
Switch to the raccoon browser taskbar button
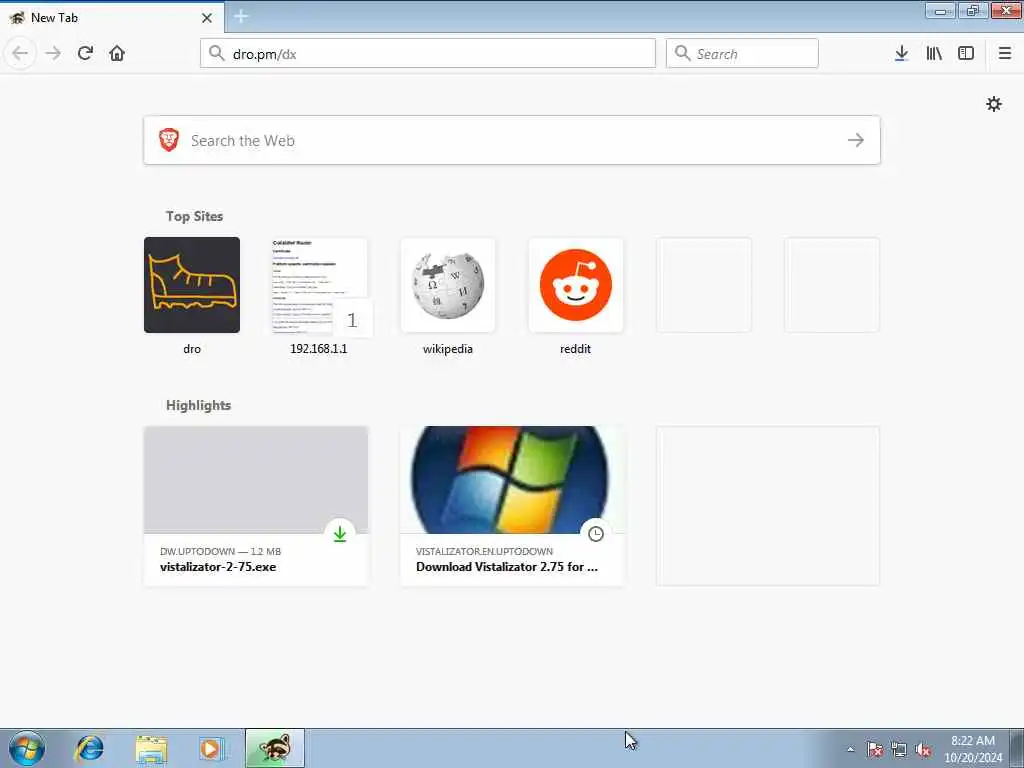(x=275, y=748)
